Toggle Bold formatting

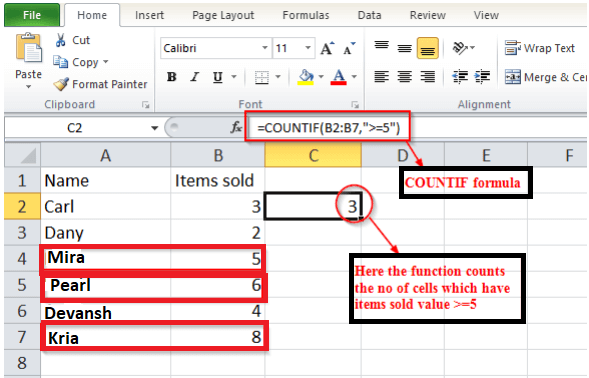172,77
